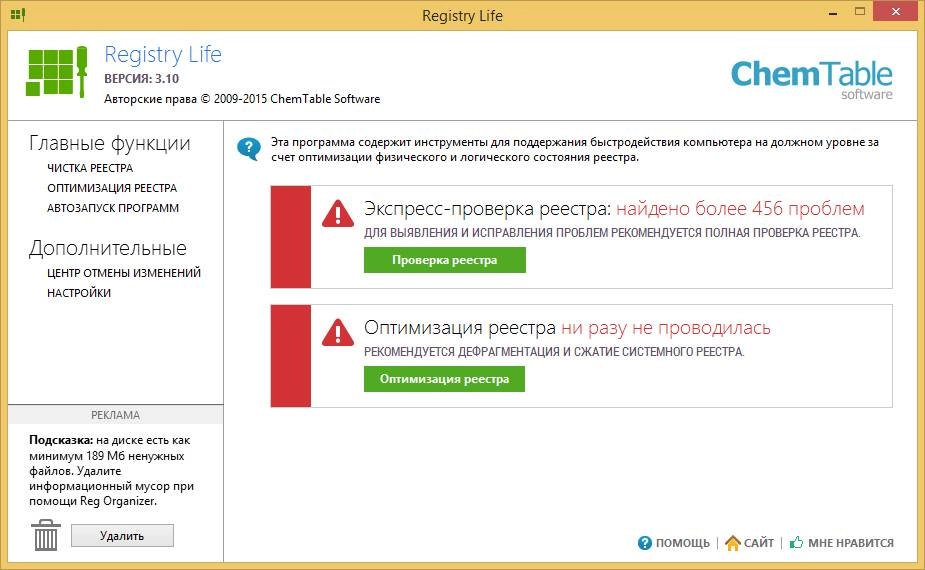The image size is (925, 570).
Task: Click the ни разу не проводилась text
Action: (666, 327)
